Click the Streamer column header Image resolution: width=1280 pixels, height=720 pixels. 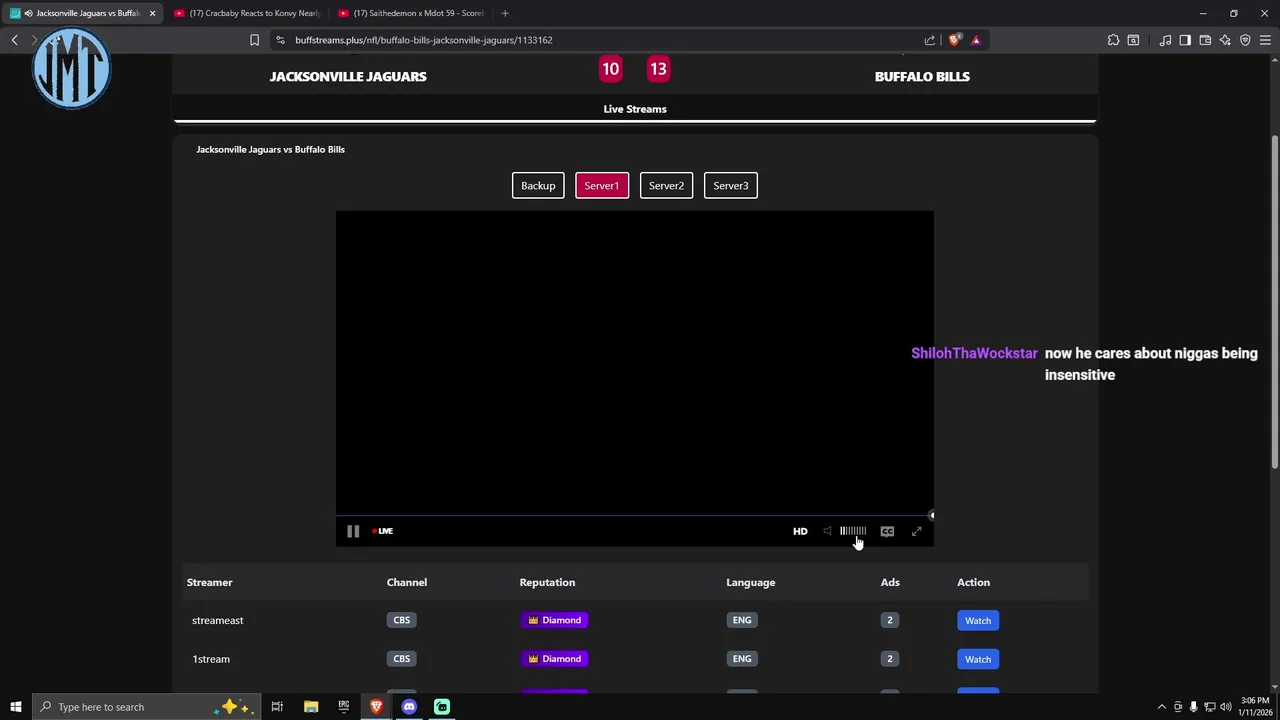click(x=210, y=582)
